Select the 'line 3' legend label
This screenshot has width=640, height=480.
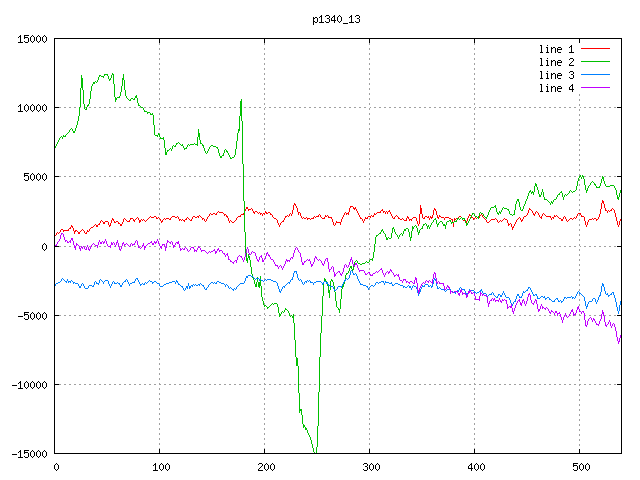556,75
